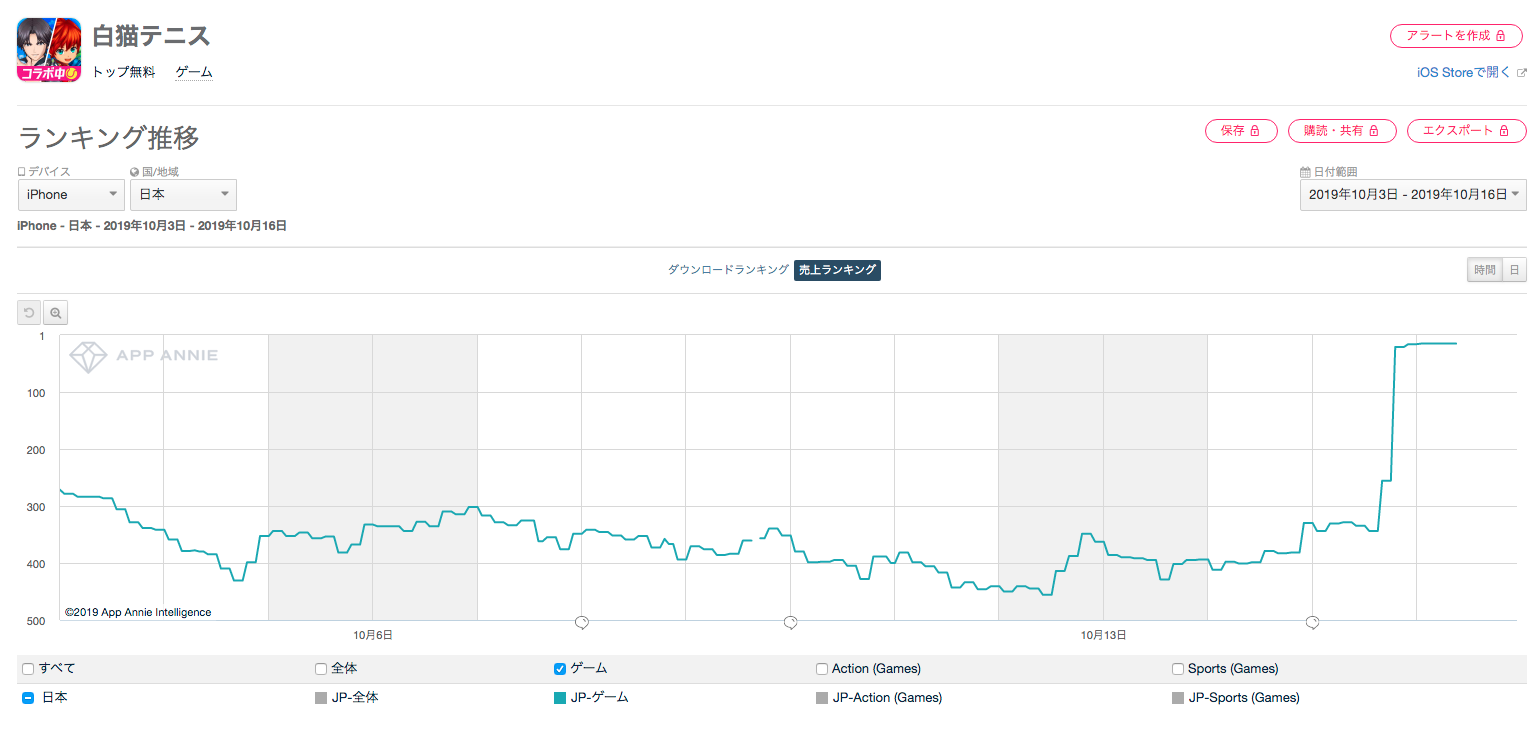Click the エクスポート button
This screenshot has width=1537, height=734.
1466,130
